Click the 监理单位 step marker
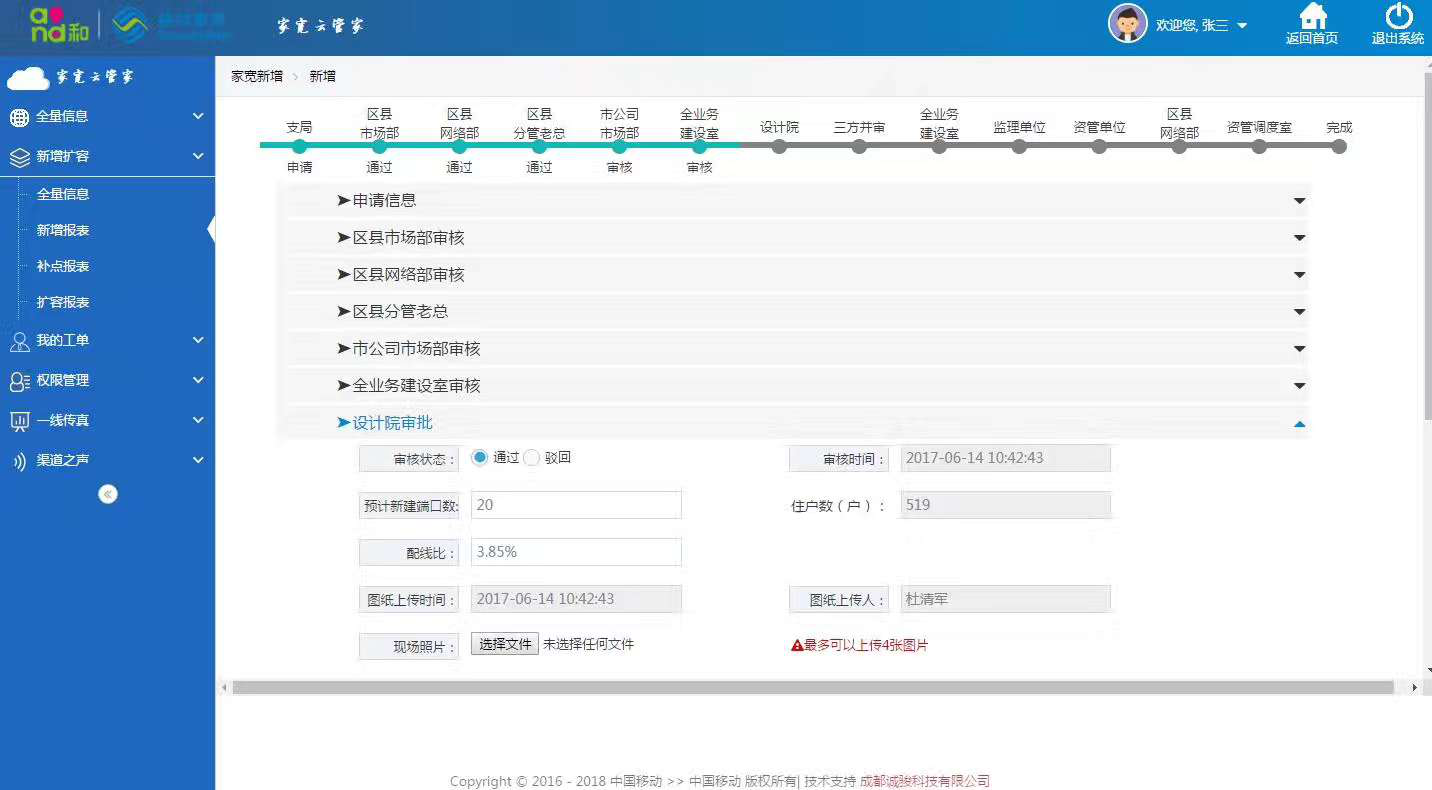1432x790 pixels. [x=1019, y=147]
